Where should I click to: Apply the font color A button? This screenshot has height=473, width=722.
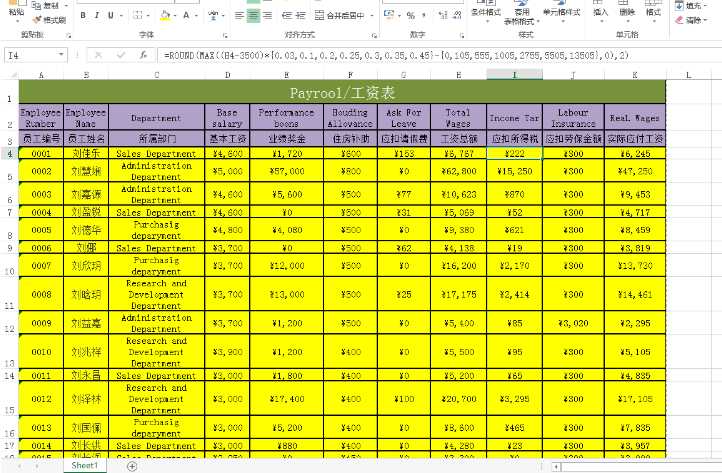186,16
